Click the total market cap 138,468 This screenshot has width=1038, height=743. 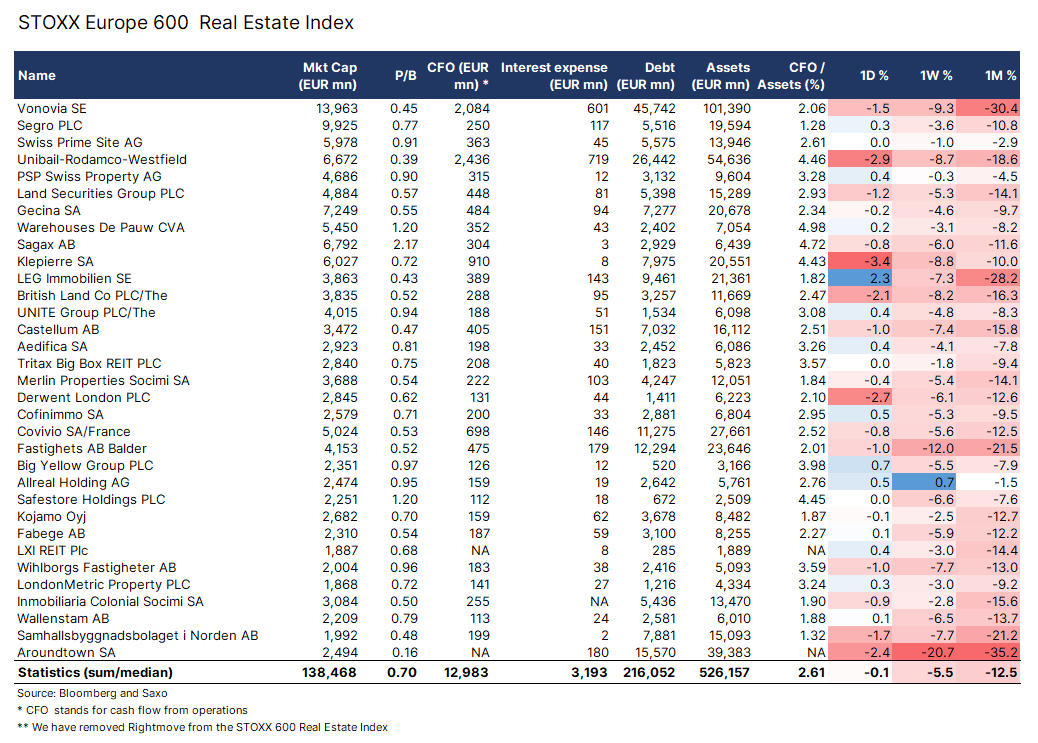[x=329, y=673]
